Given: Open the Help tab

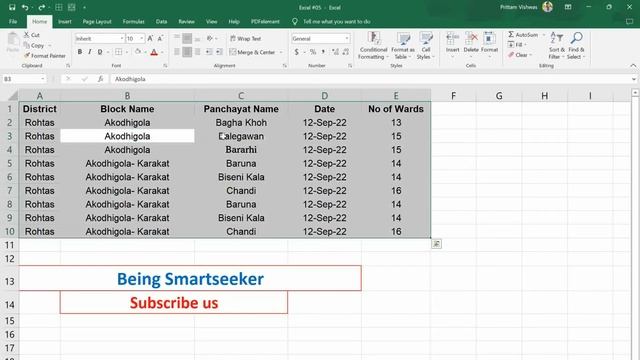Looking at the screenshot, I should [234, 22].
